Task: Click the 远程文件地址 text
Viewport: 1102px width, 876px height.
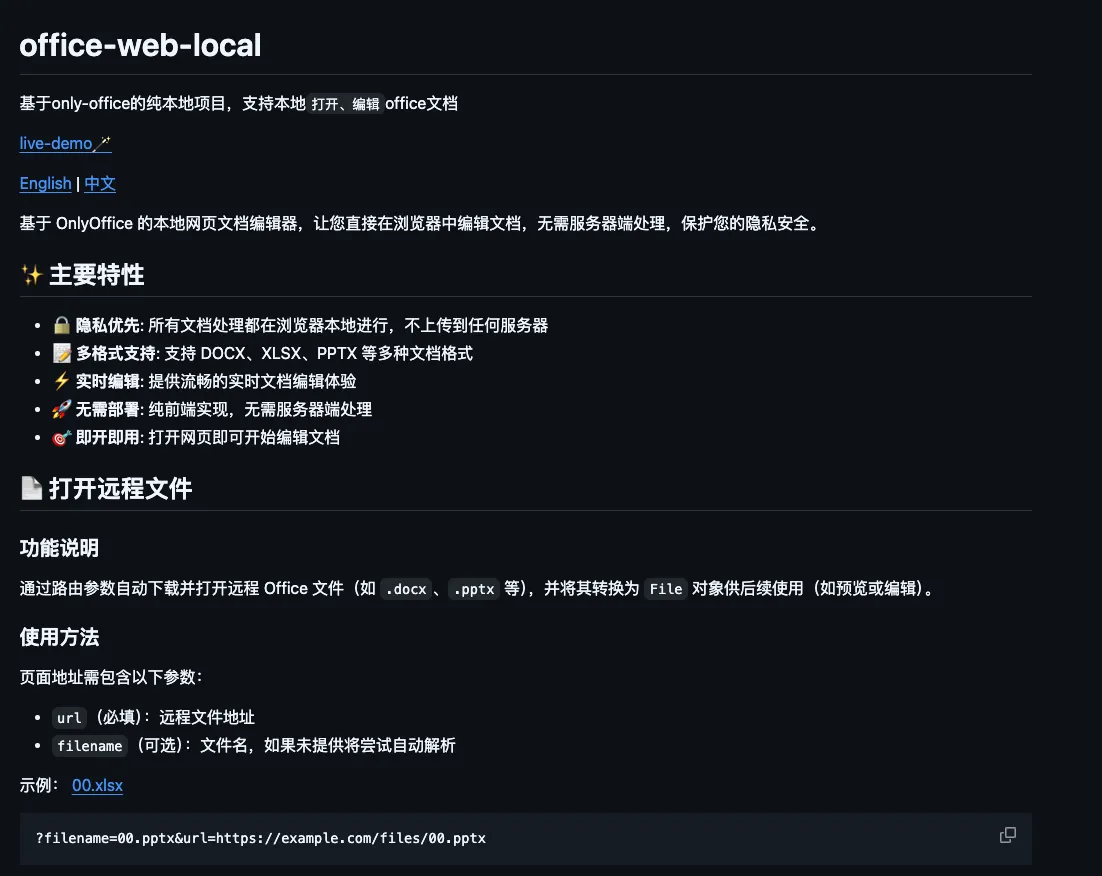Action: 207,717
